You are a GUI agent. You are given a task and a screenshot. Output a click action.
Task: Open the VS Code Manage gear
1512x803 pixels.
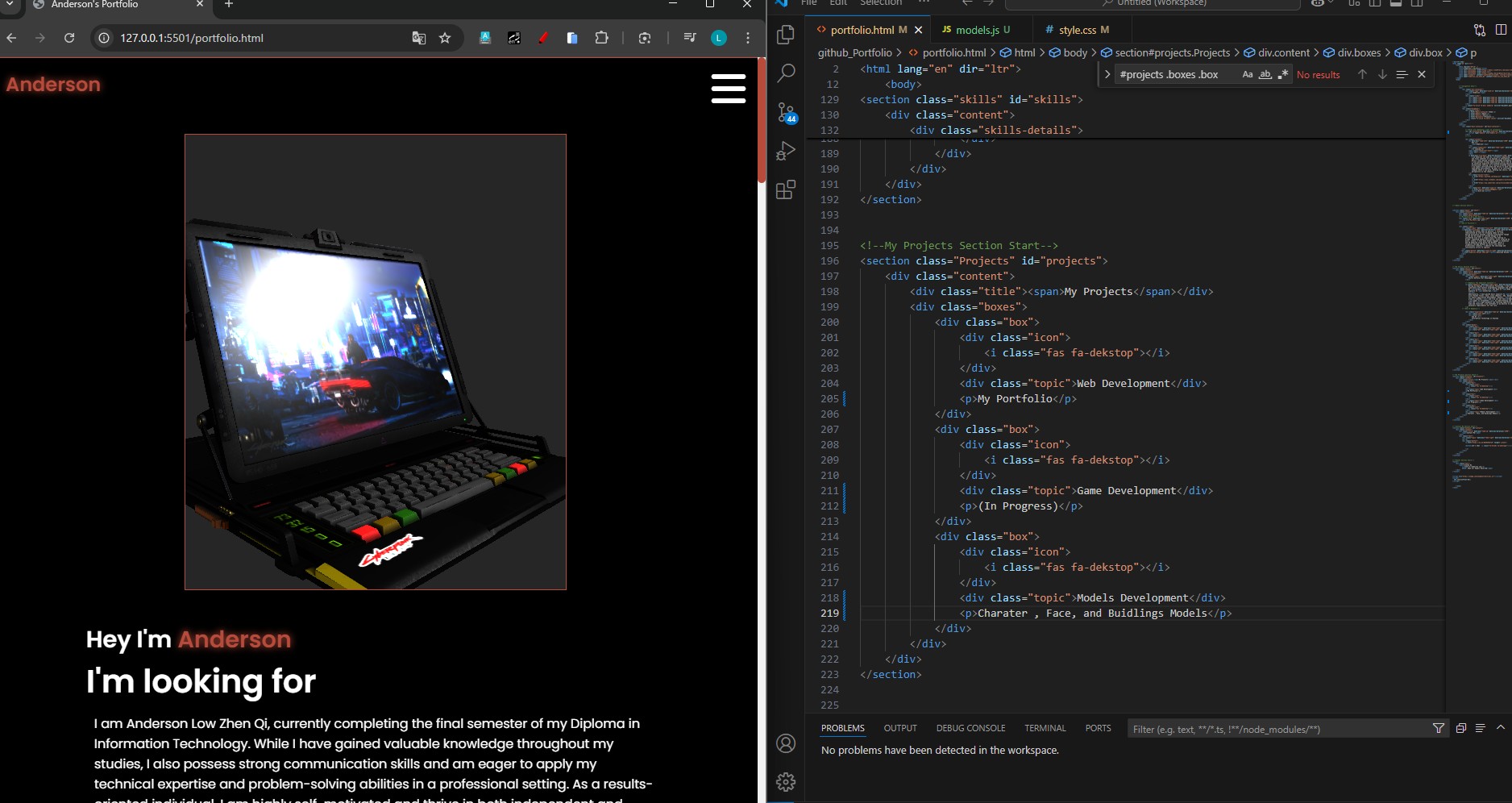click(786, 781)
